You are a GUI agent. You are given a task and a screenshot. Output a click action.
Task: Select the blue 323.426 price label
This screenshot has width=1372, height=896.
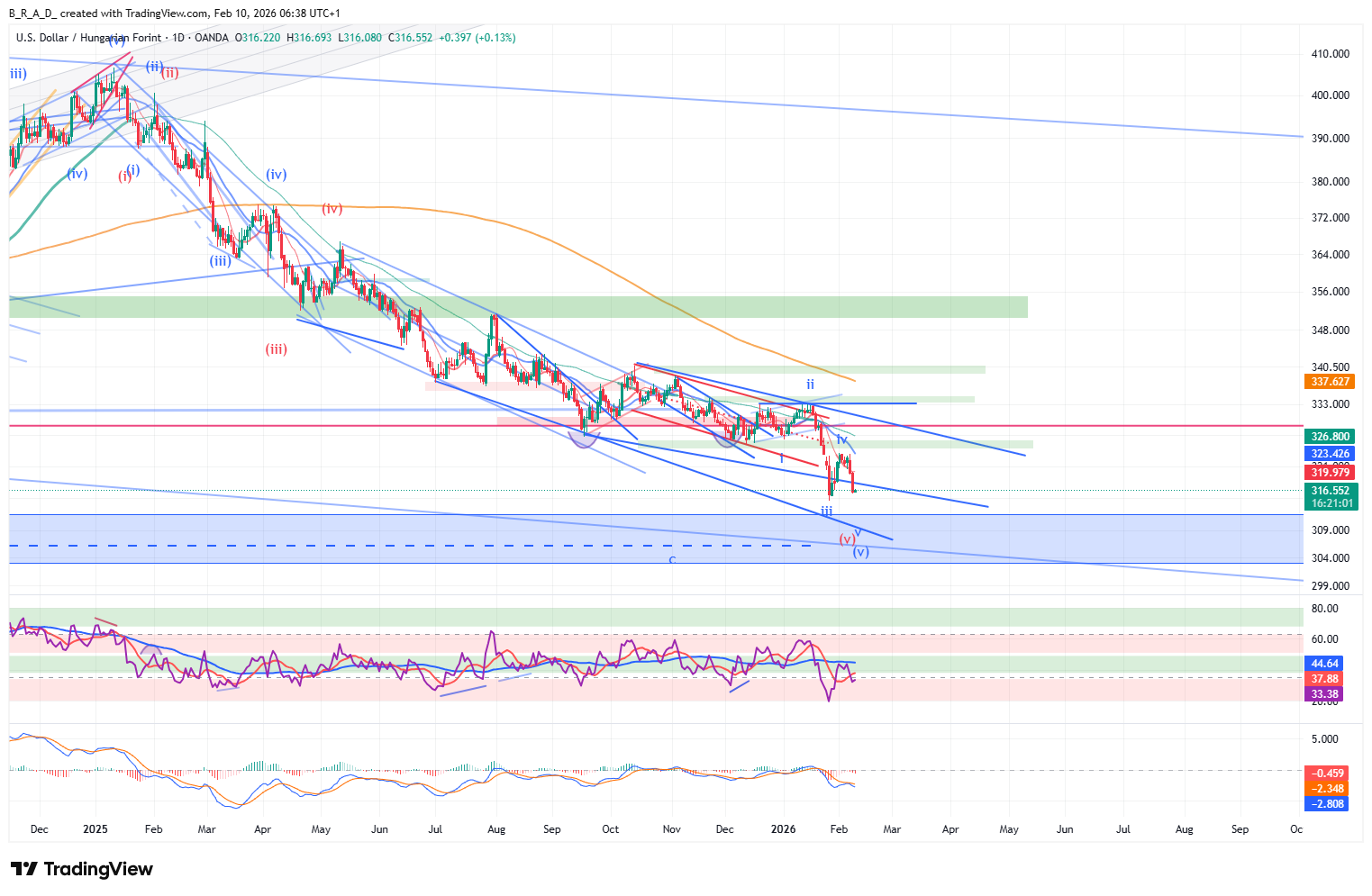pyautogui.click(x=1330, y=454)
